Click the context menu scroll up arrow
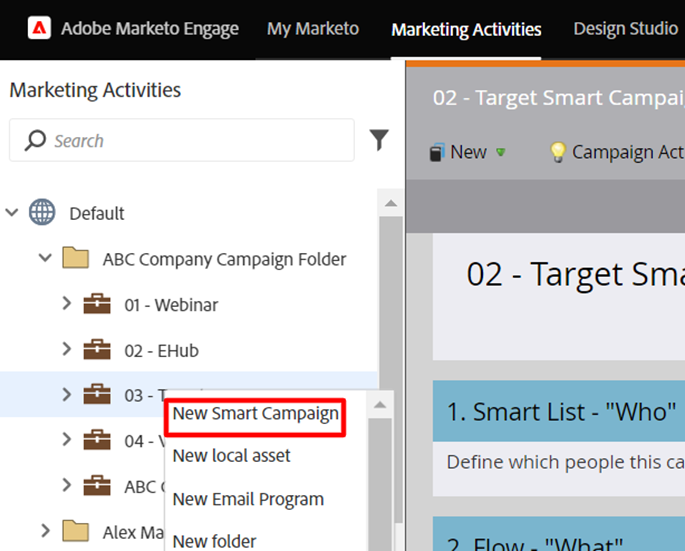685x551 pixels. [380, 405]
